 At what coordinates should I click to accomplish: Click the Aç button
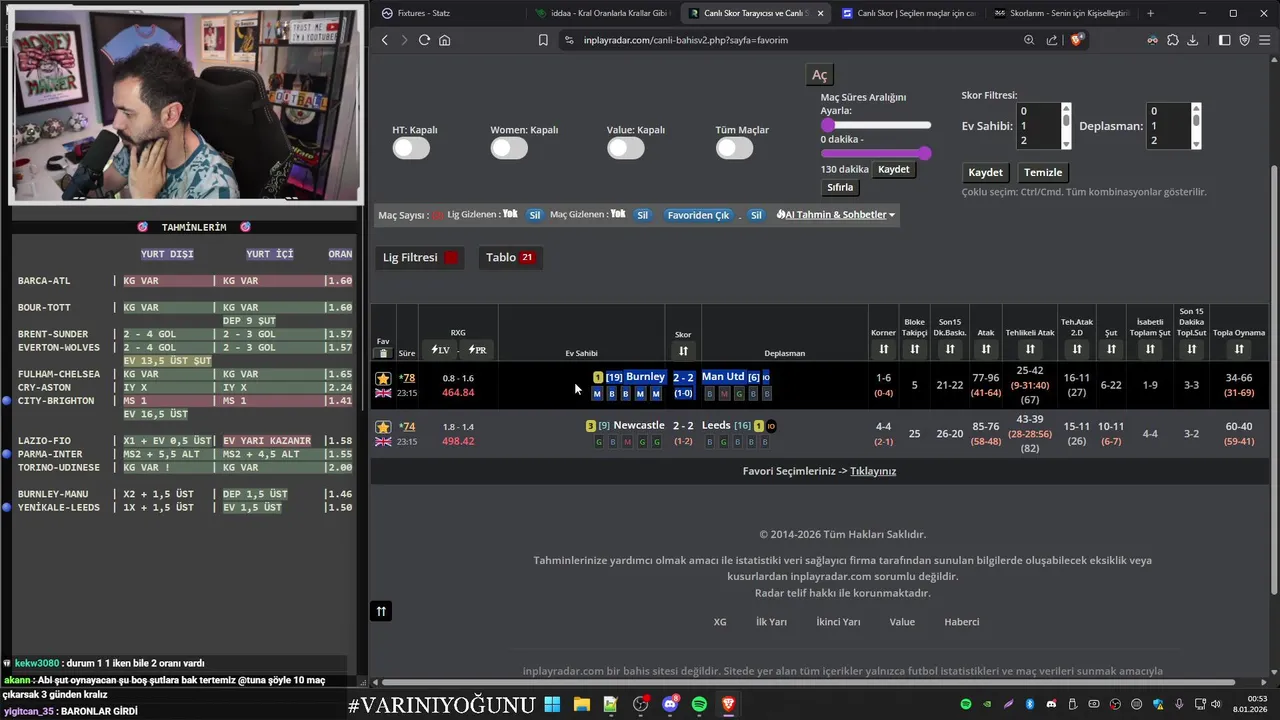coord(820,76)
